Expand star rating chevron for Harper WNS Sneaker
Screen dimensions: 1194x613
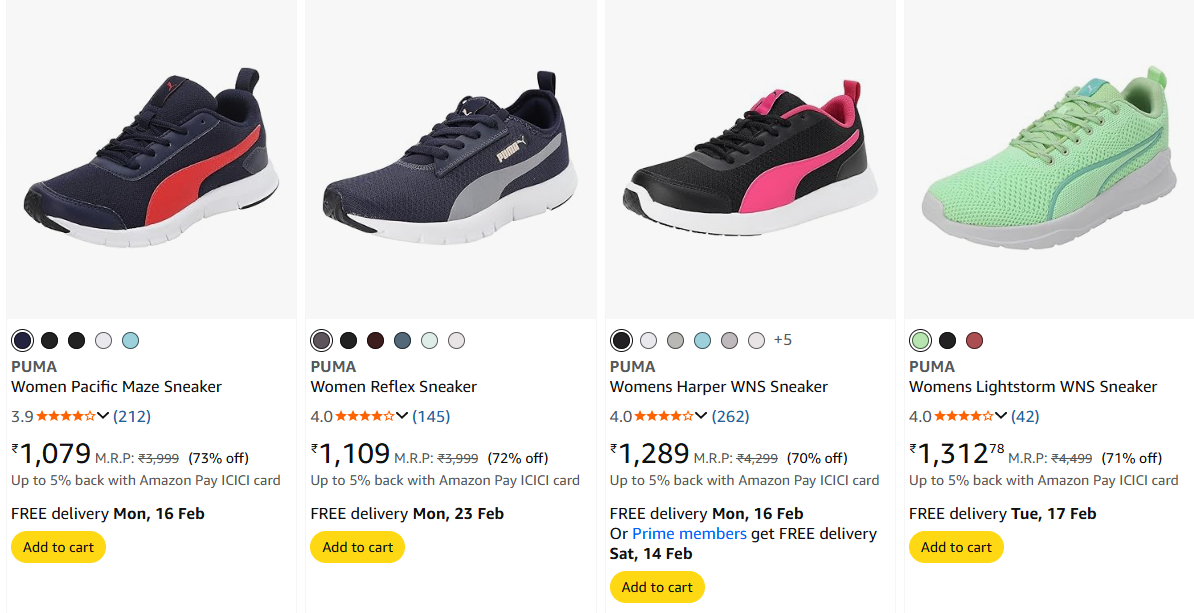[x=701, y=416]
